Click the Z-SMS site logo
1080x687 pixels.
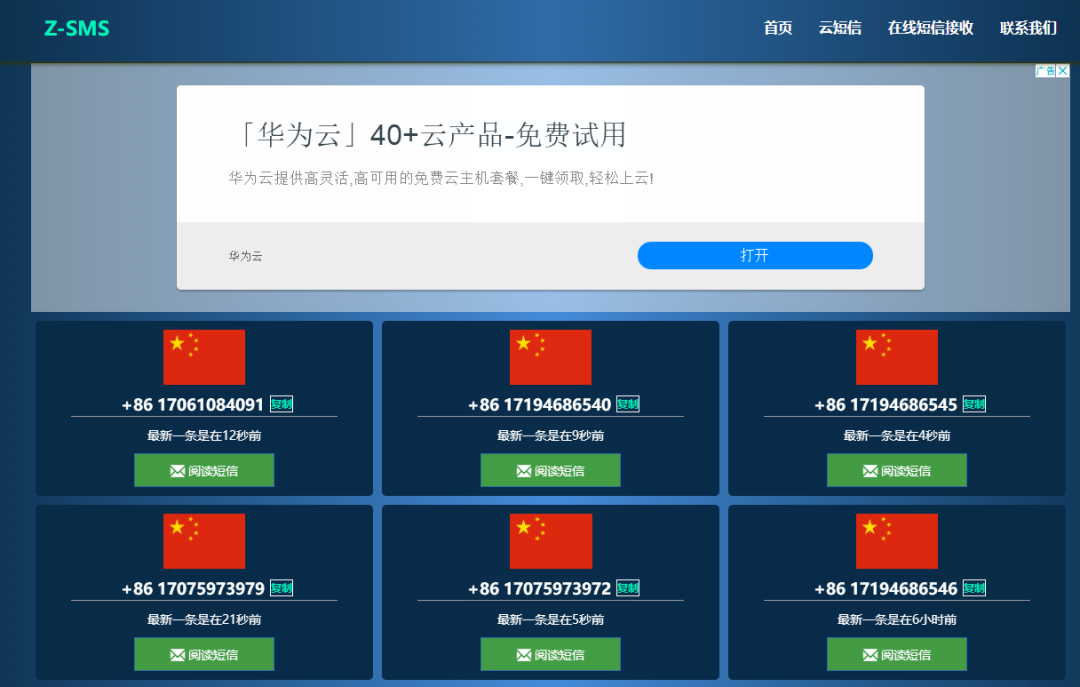[76, 28]
